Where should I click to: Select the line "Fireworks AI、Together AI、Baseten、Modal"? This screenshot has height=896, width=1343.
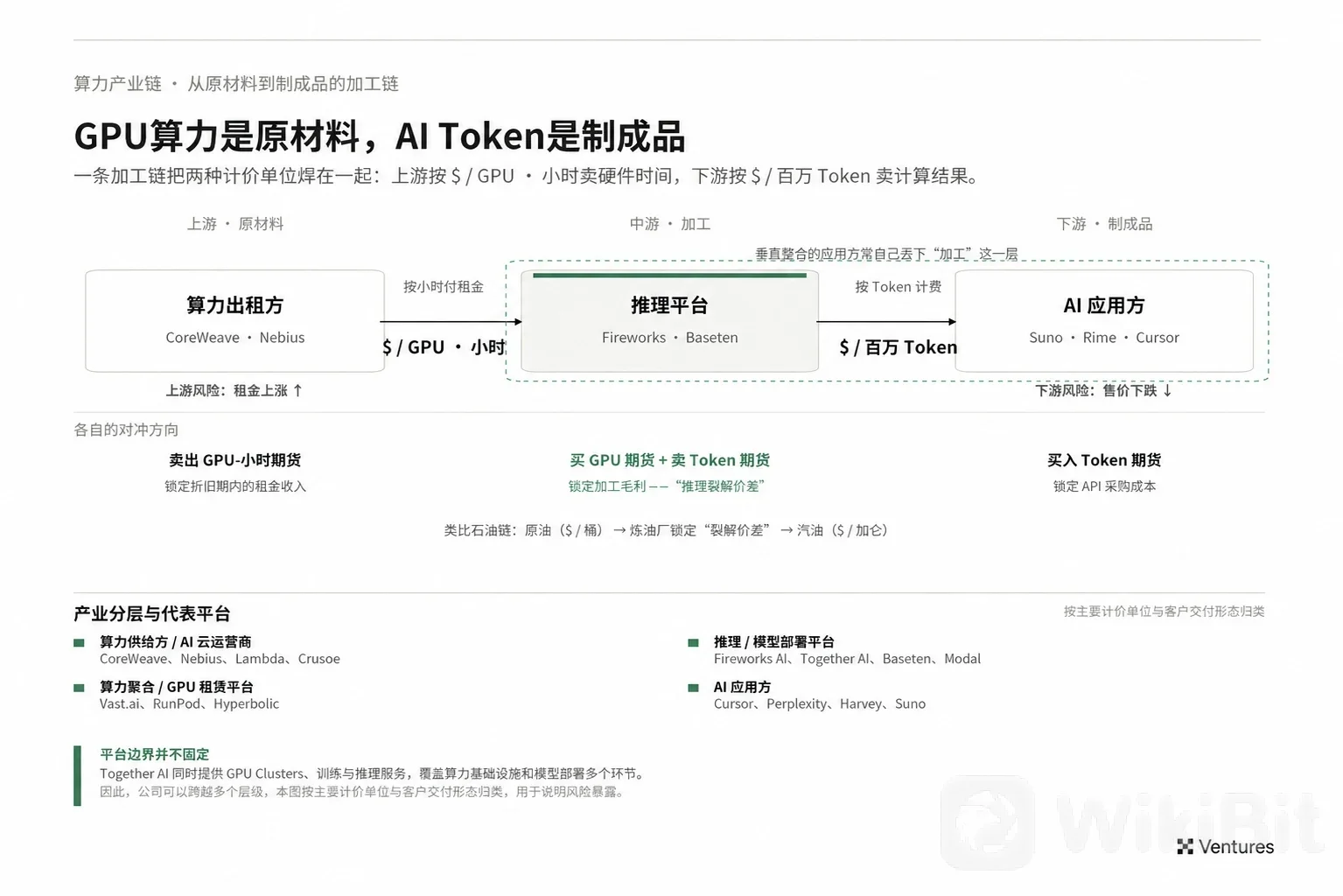click(847, 659)
